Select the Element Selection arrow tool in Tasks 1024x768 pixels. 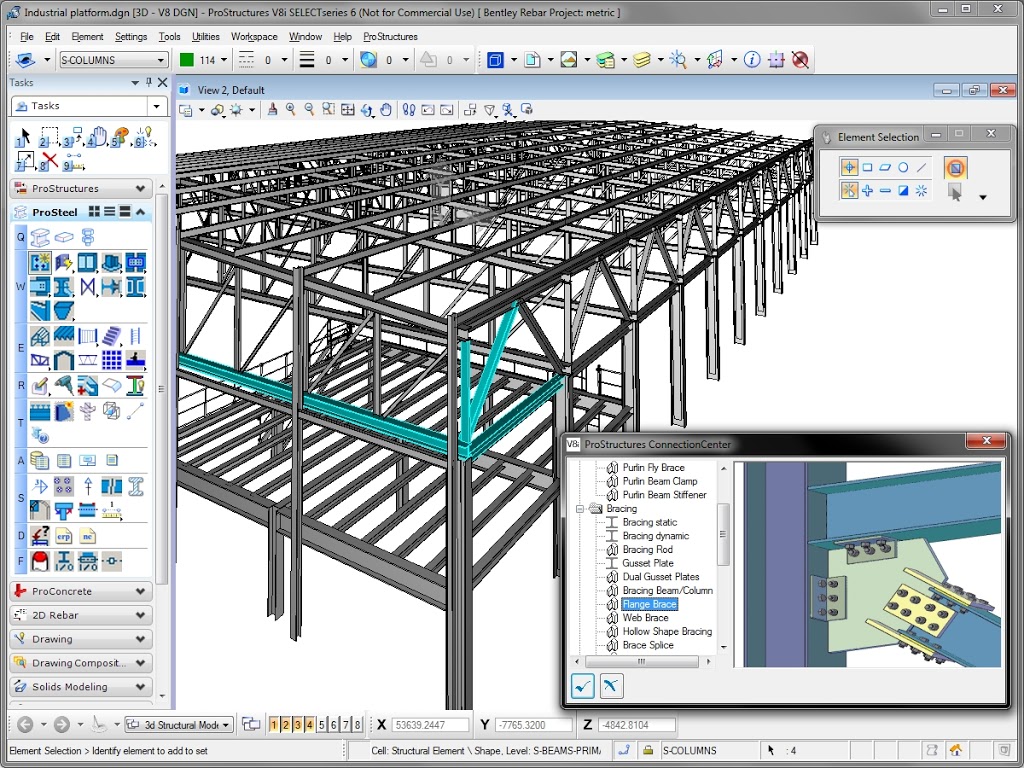[22, 137]
